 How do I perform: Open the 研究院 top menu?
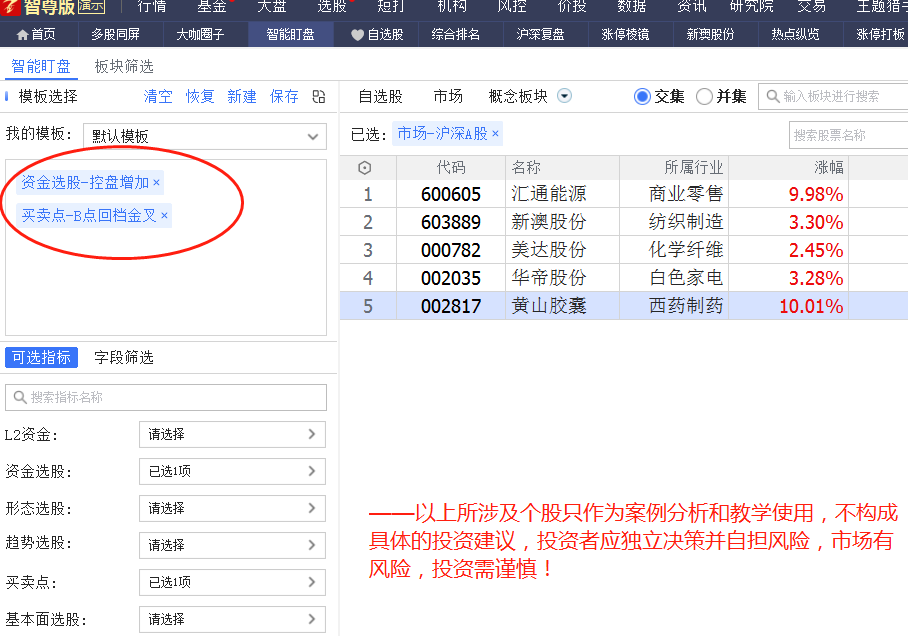point(752,6)
